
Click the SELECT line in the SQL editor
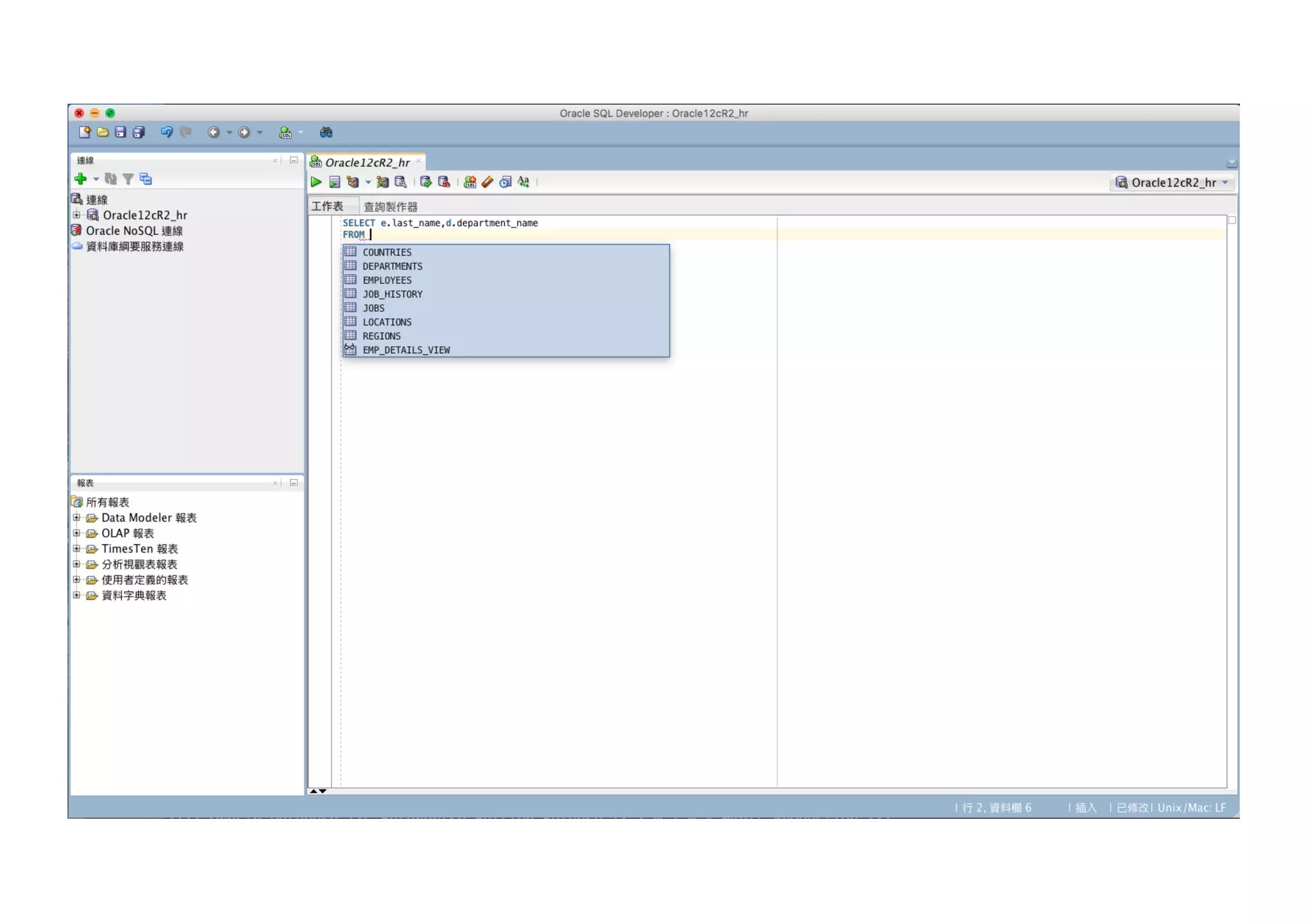pos(440,223)
